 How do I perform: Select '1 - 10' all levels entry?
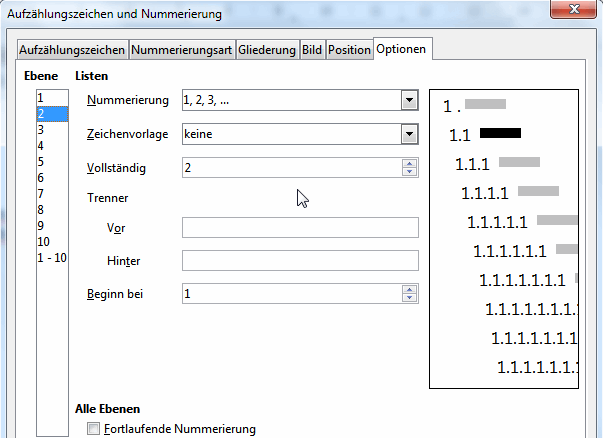(x=52, y=258)
